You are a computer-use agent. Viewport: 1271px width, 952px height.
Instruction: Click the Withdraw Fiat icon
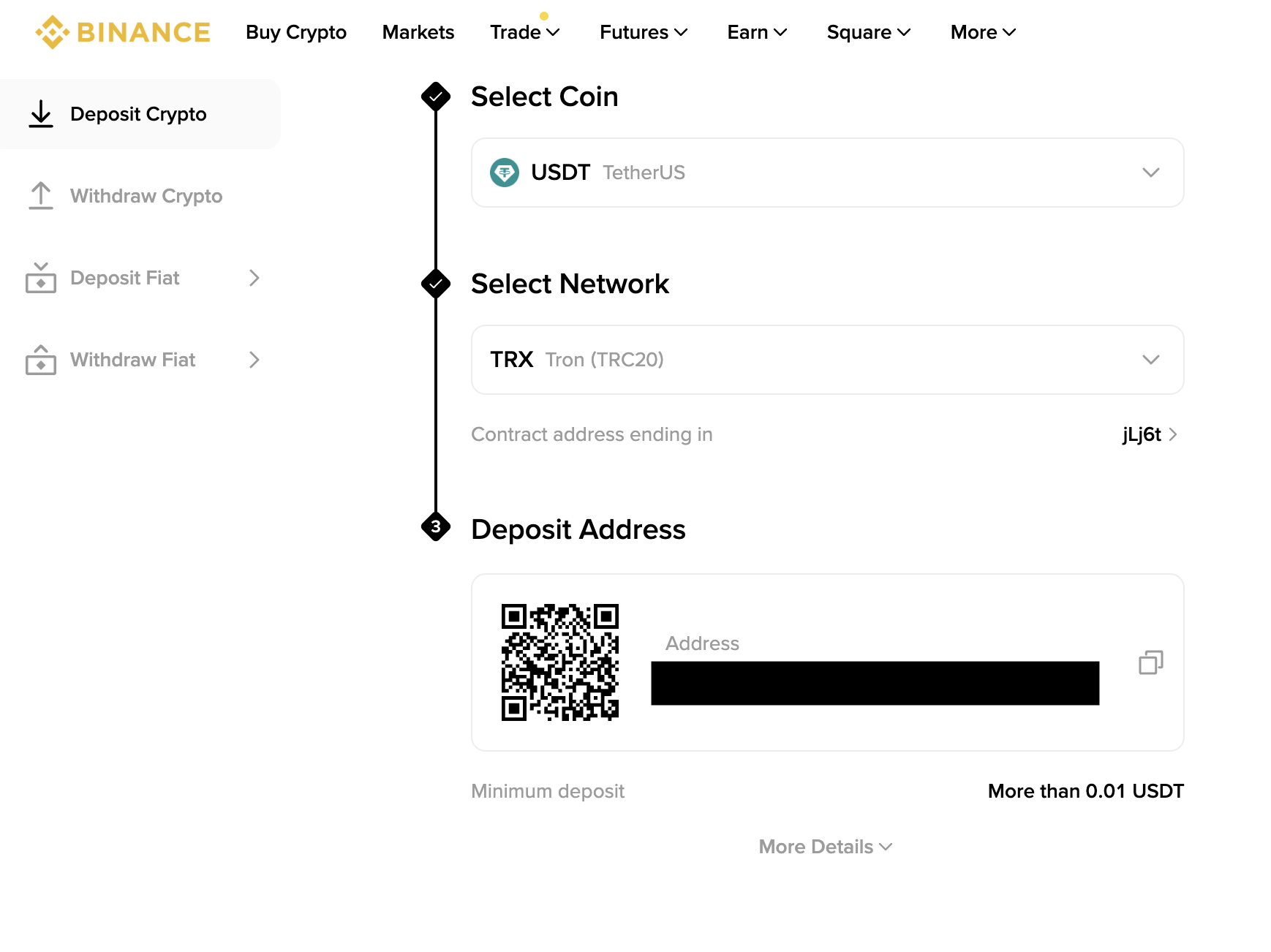point(41,360)
